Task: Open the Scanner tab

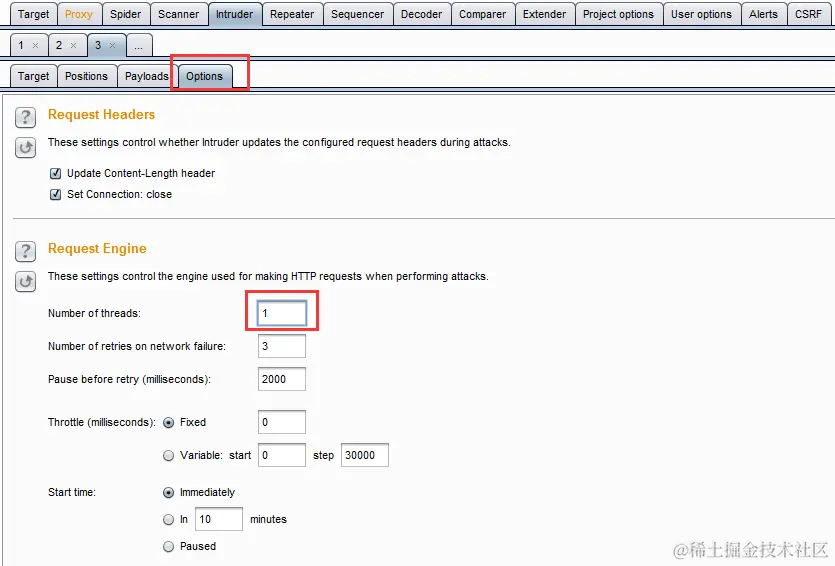Action: 178,14
